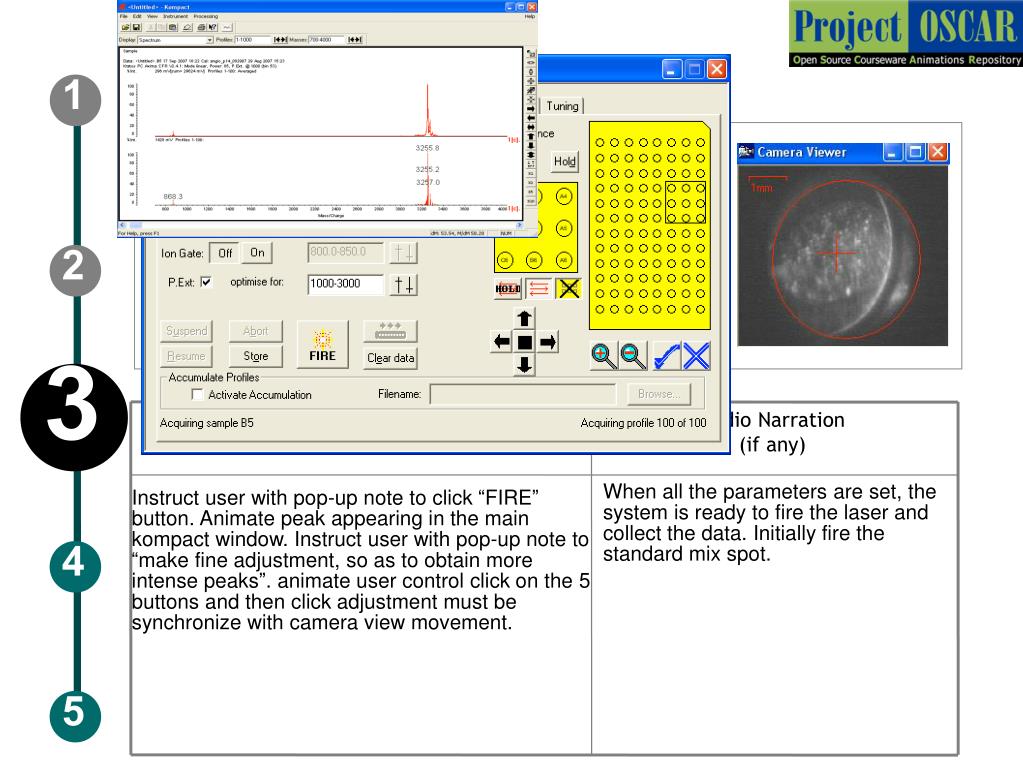
Task: Click the well A6 circle in sample view
Action: pos(564,260)
